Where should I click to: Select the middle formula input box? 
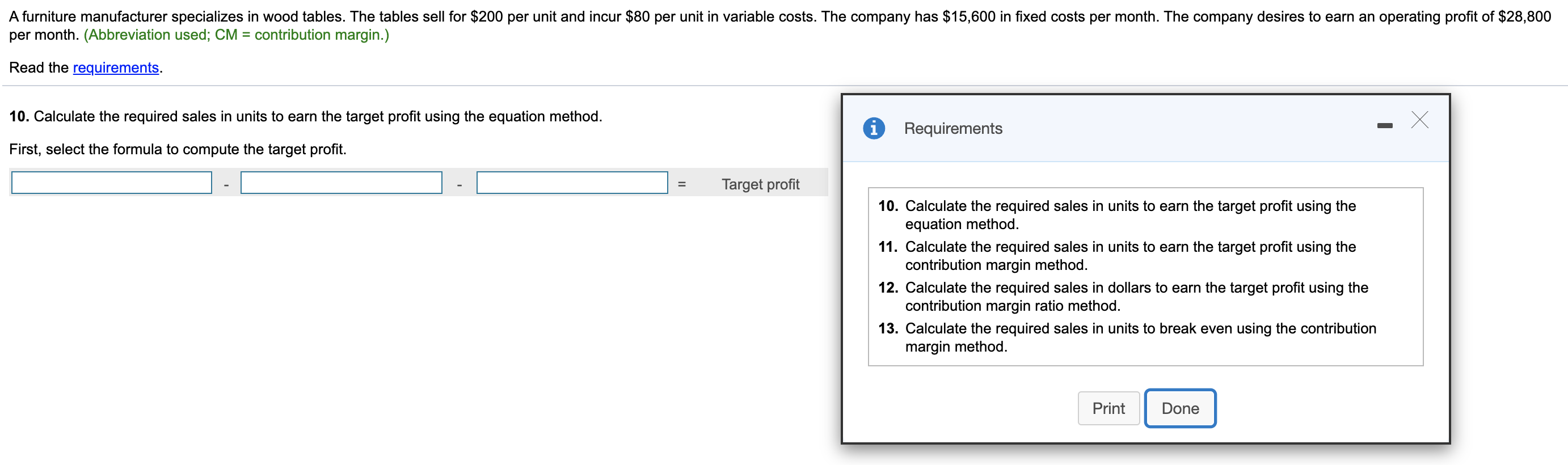pos(341,183)
